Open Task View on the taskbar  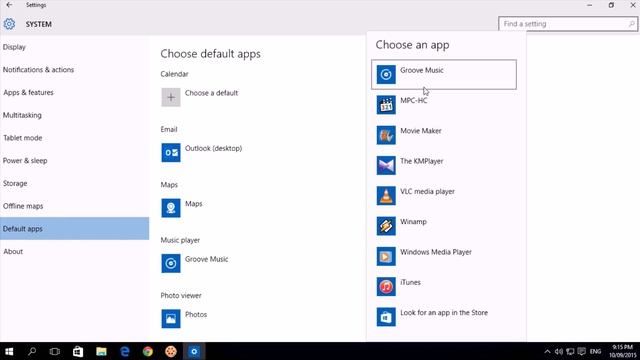coord(55,351)
